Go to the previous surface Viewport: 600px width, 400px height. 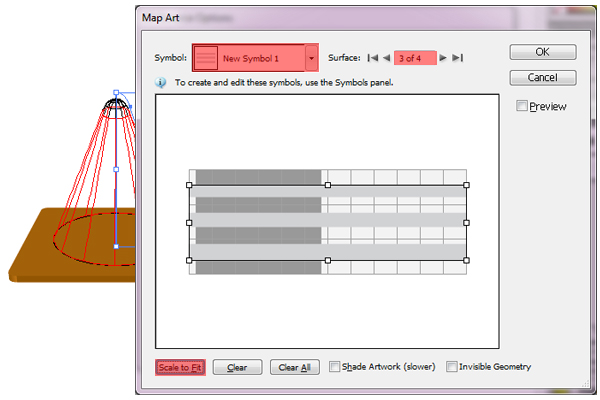point(386,58)
